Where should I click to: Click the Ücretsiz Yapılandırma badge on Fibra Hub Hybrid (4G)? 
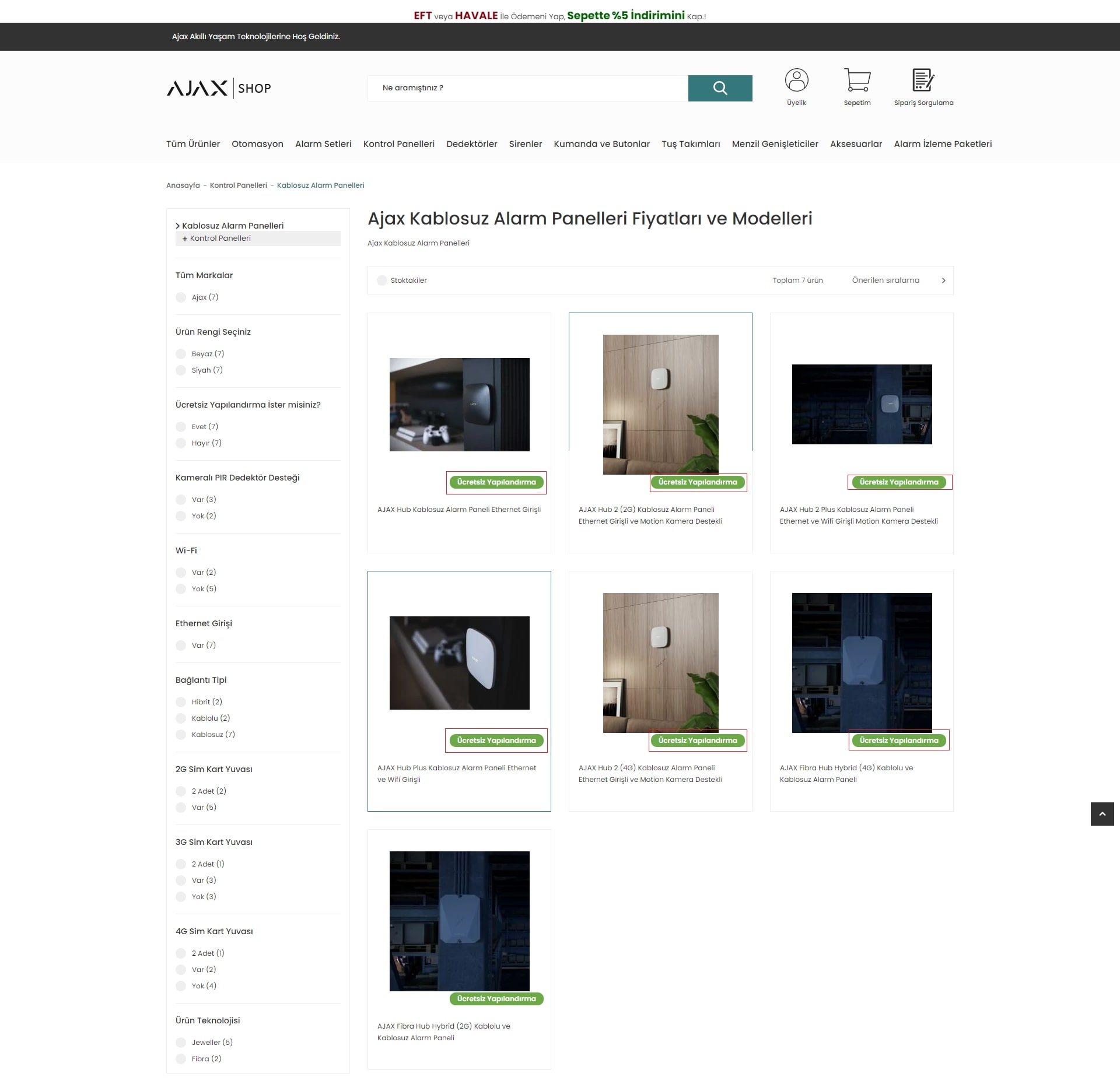pyautogui.click(x=899, y=741)
